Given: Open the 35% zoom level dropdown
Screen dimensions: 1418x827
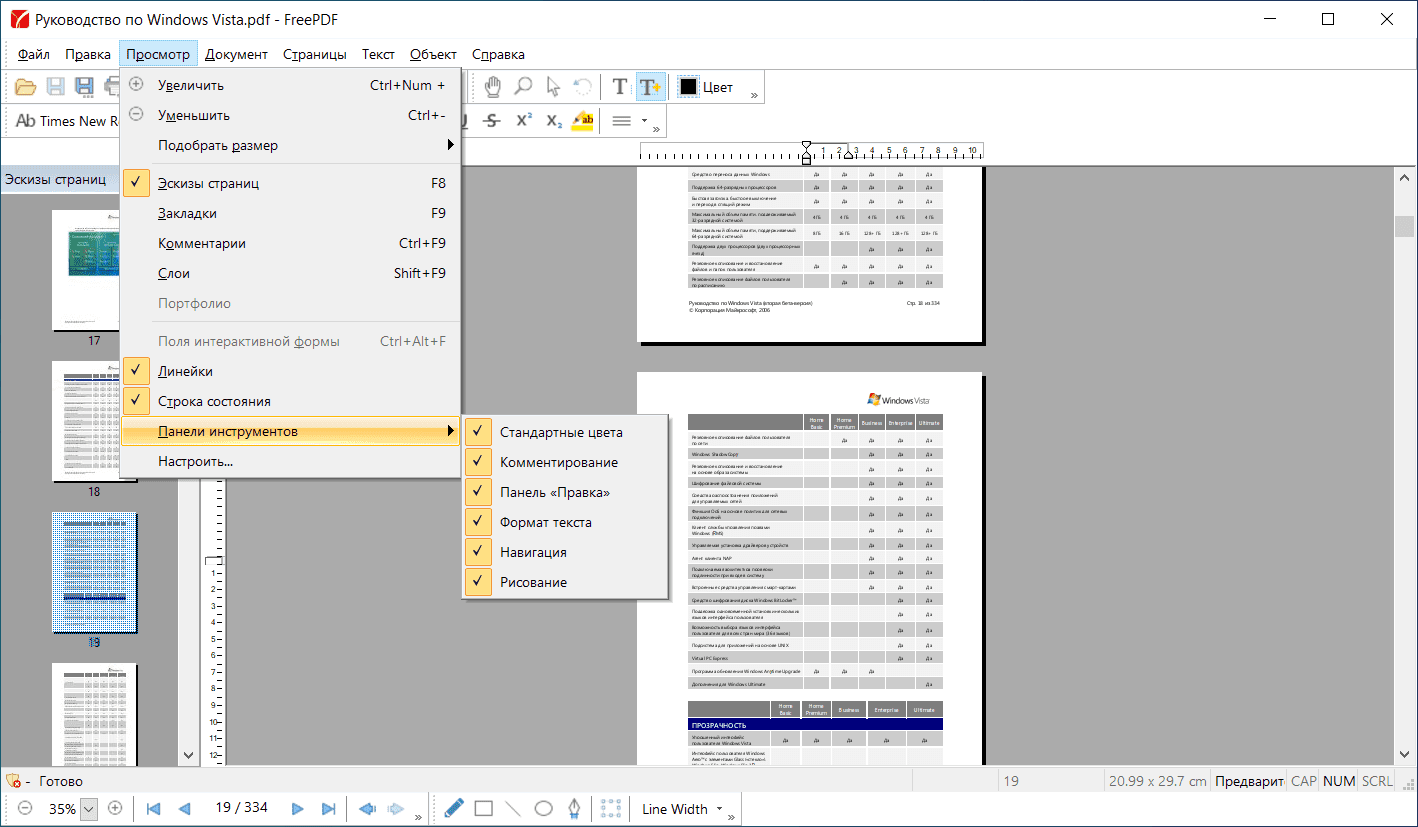Looking at the screenshot, I should (88, 809).
